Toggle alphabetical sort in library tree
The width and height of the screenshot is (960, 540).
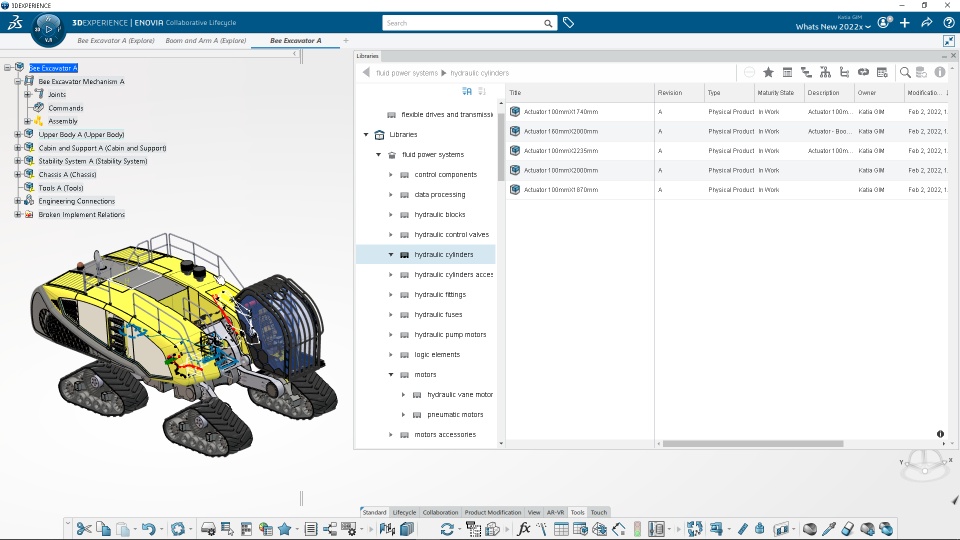pyautogui.click(x=467, y=91)
